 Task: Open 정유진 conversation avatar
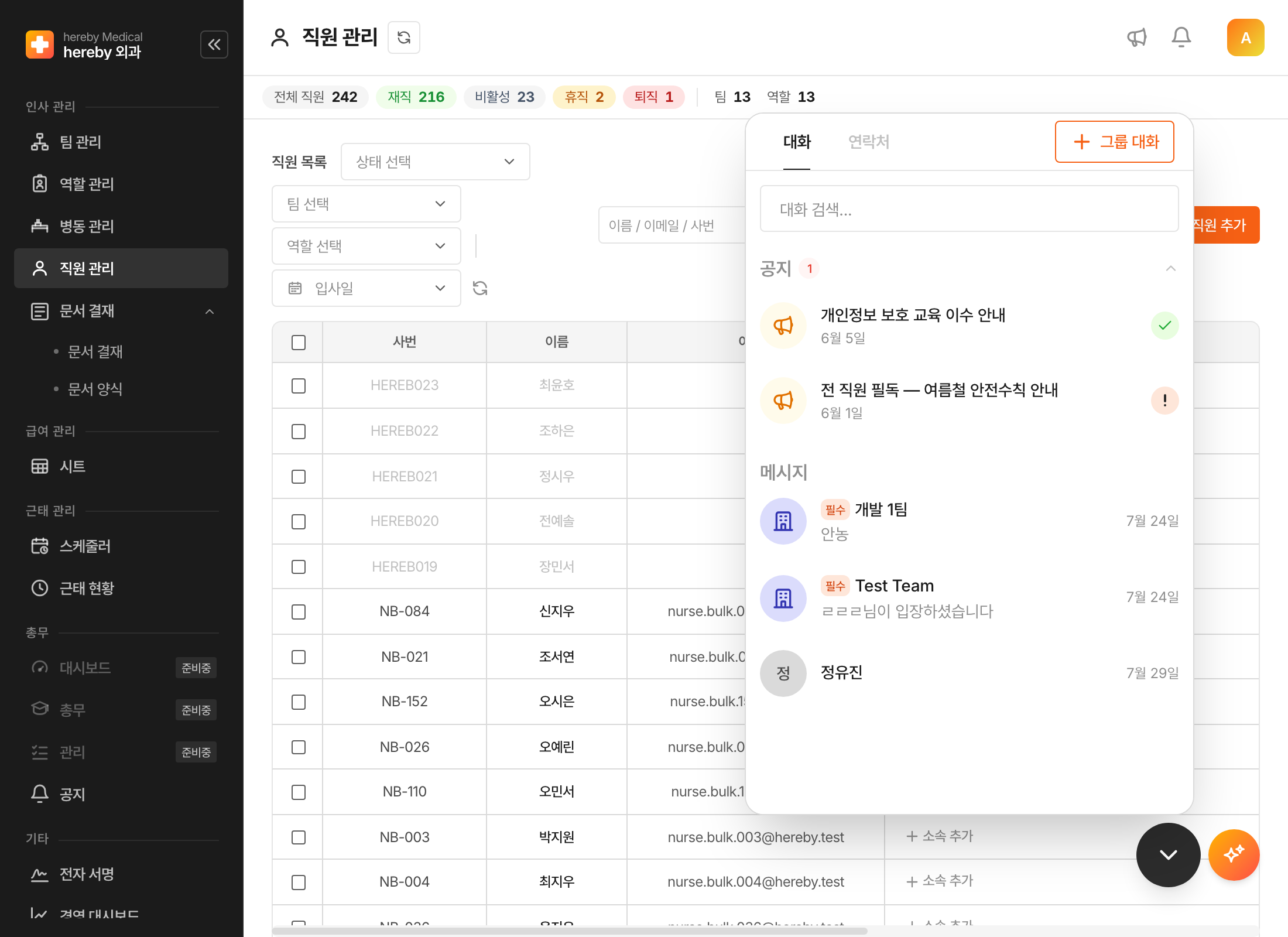[x=783, y=673]
